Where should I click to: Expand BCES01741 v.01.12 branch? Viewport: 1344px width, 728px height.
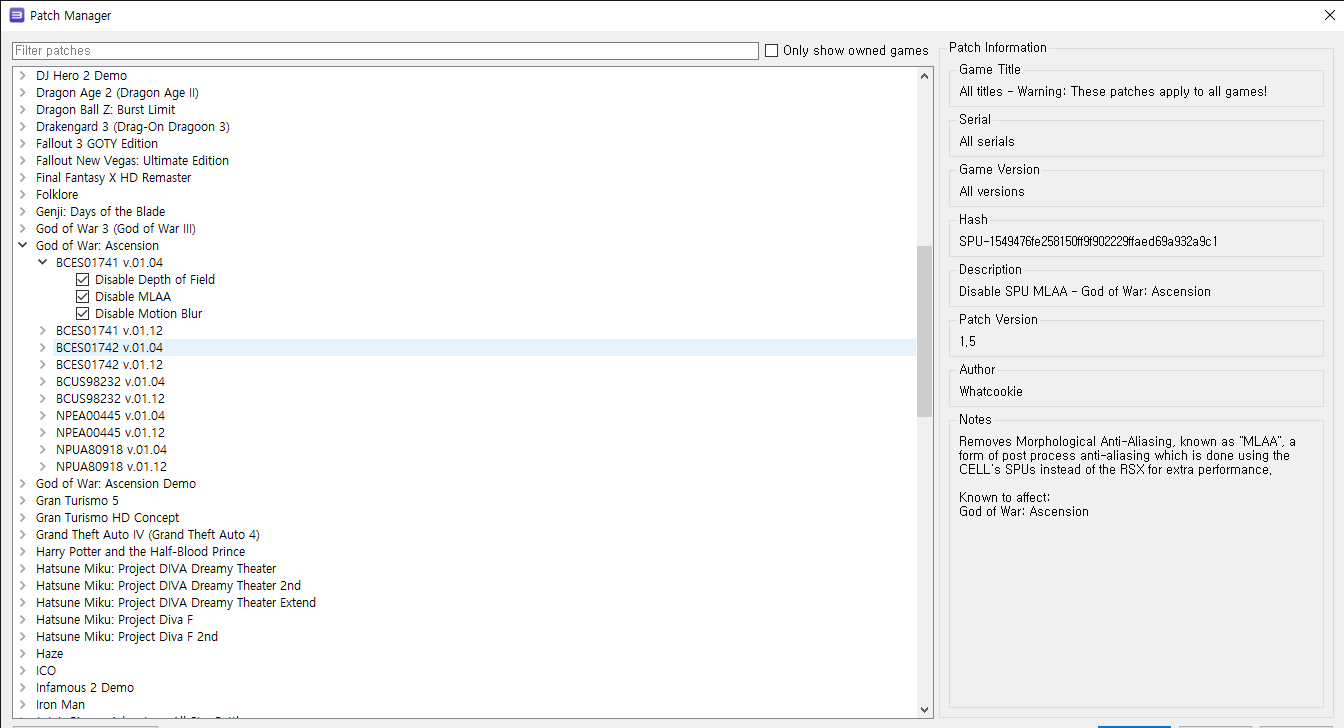tap(43, 331)
